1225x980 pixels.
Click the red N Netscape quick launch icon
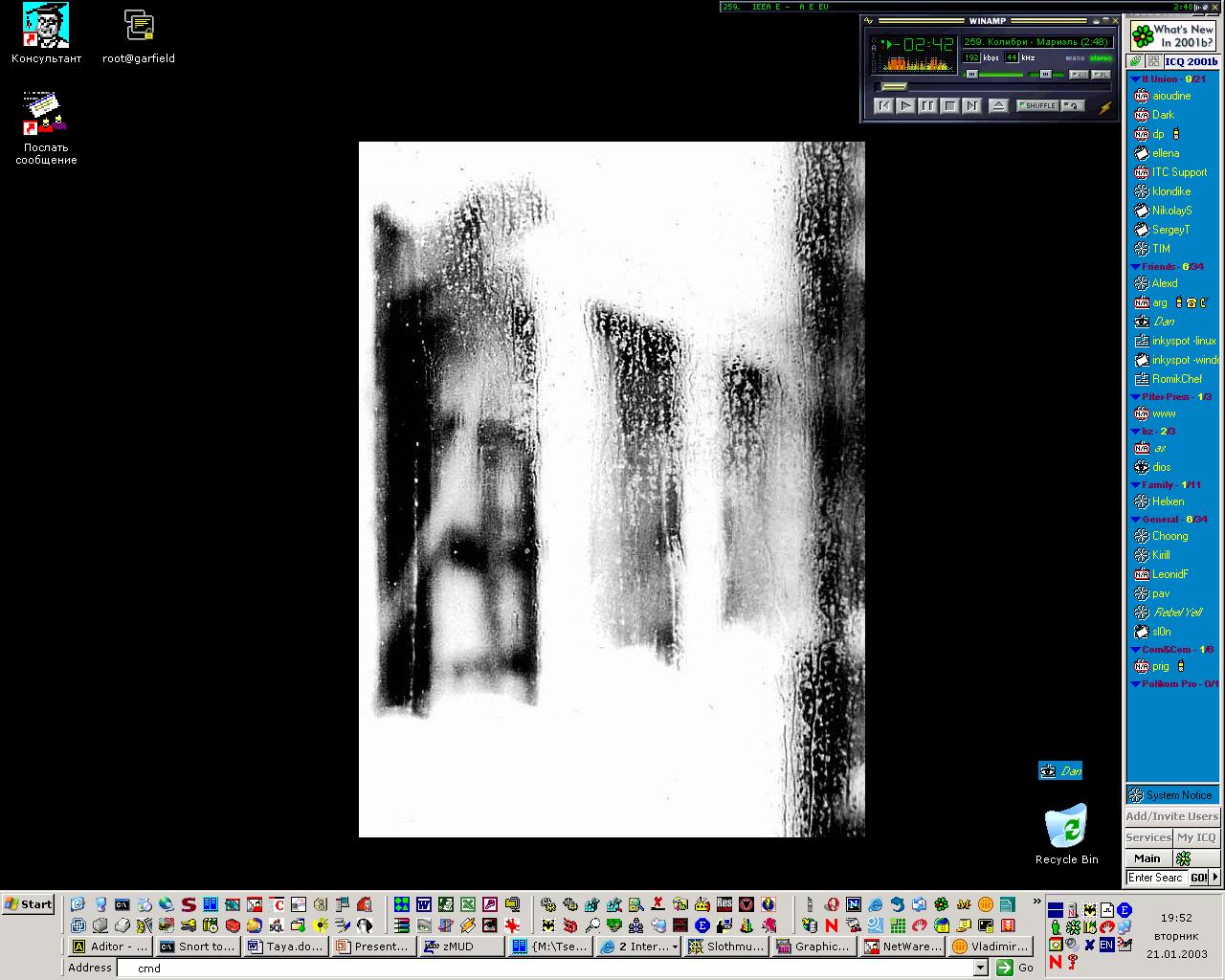[x=832, y=925]
